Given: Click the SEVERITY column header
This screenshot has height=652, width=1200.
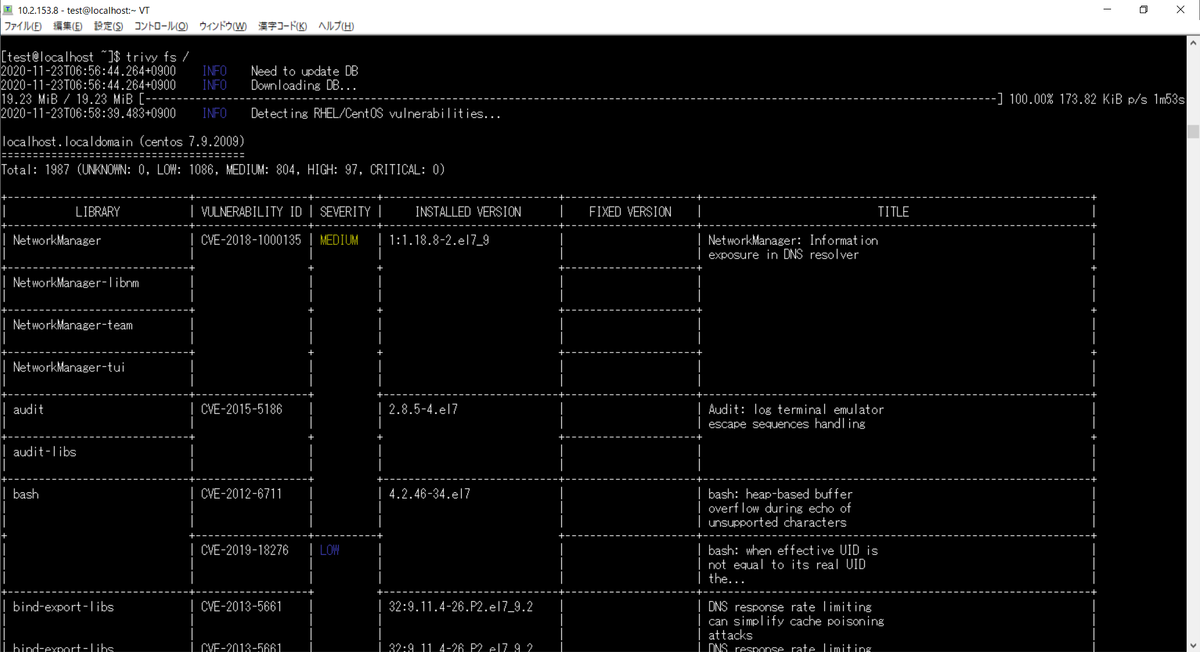Looking at the screenshot, I should pos(345,212).
